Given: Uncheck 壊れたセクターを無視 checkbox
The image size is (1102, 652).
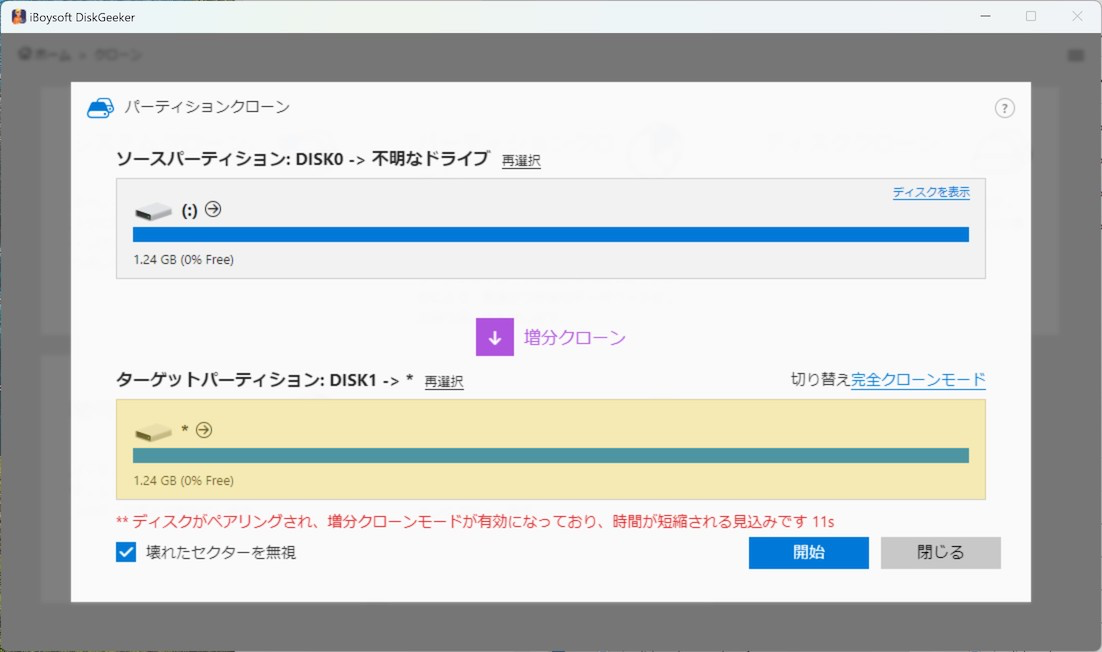Looking at the screenshot, I should (126, 552).
